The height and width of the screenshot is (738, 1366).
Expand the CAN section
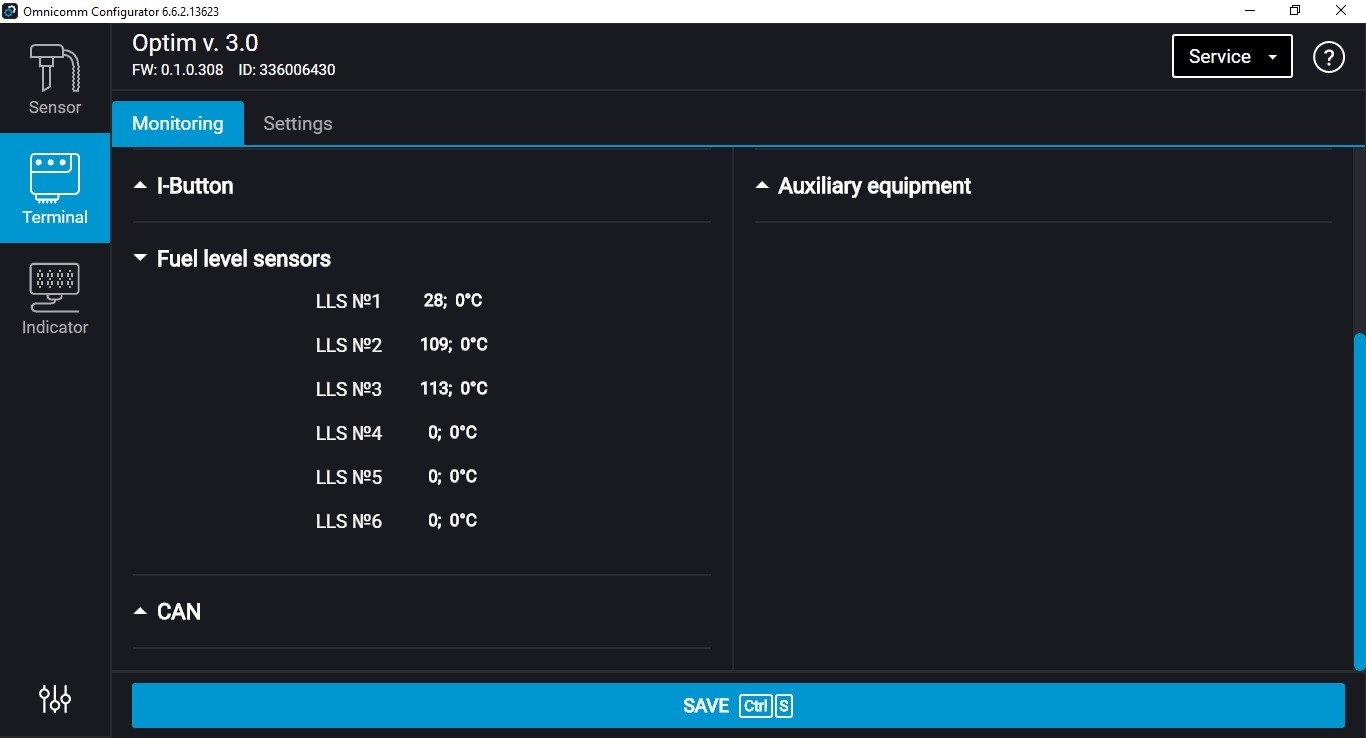pyautogui.click(x=168, y=612)
